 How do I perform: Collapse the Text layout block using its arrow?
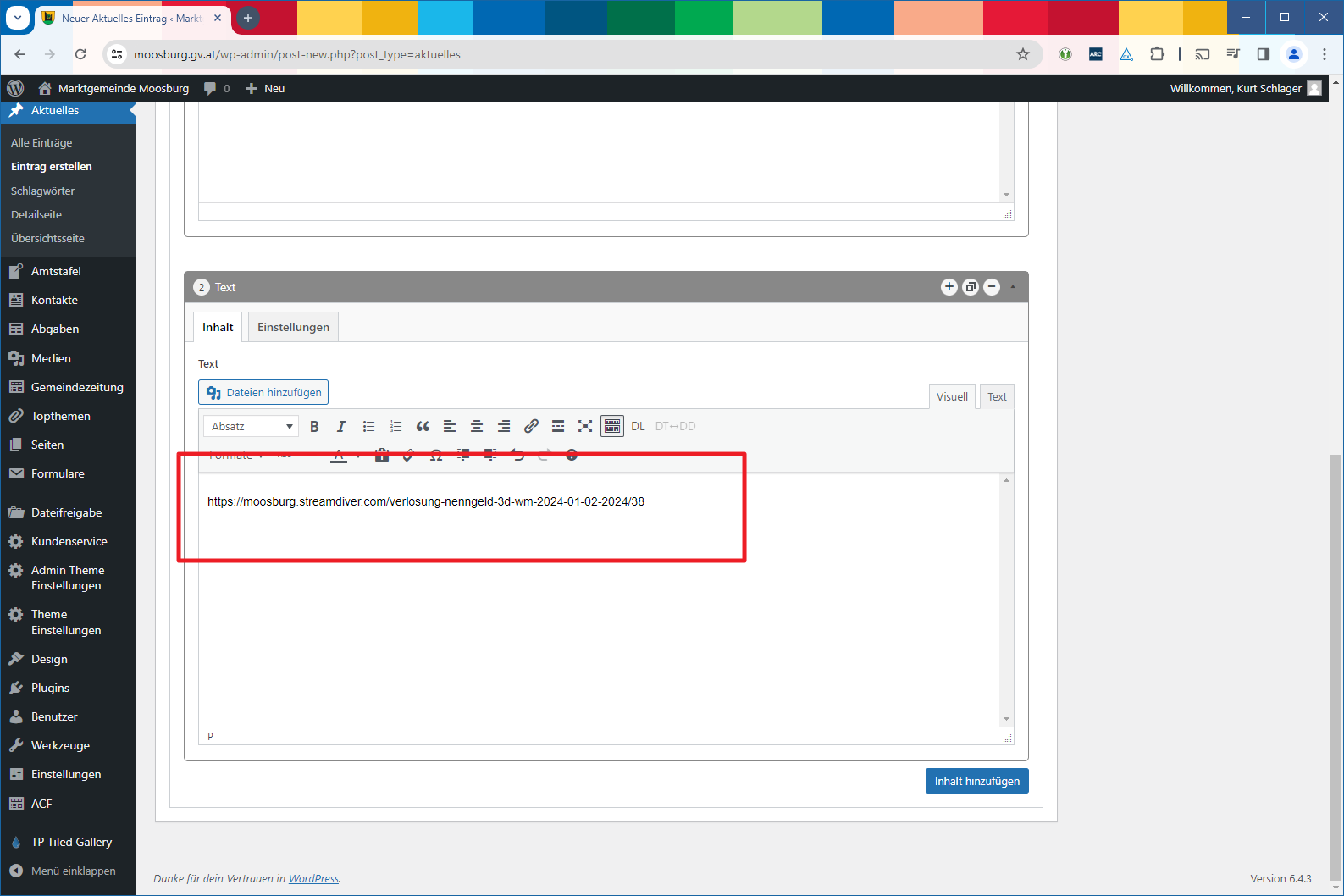(1013, 287)
